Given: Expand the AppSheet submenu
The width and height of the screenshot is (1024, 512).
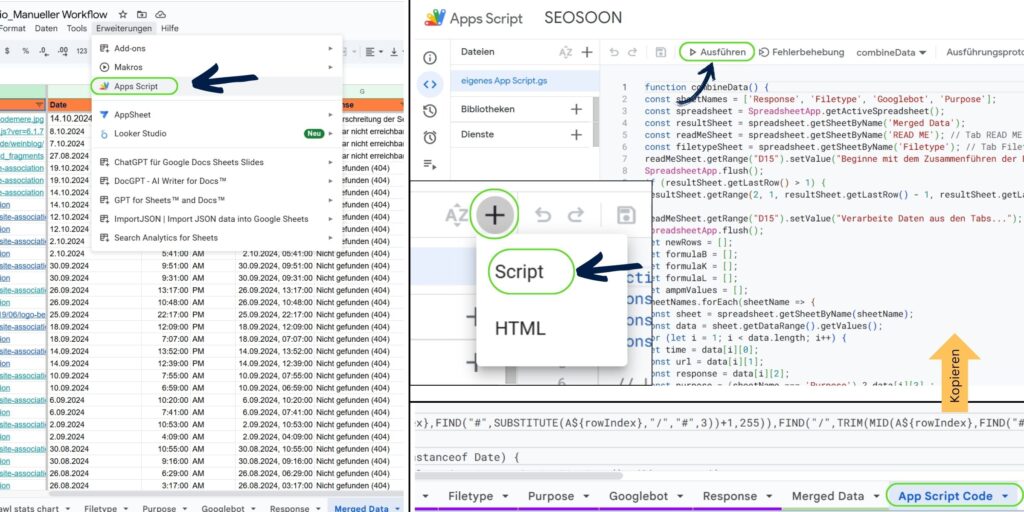Looking at the screenshot, I should [x=217, y=115].
